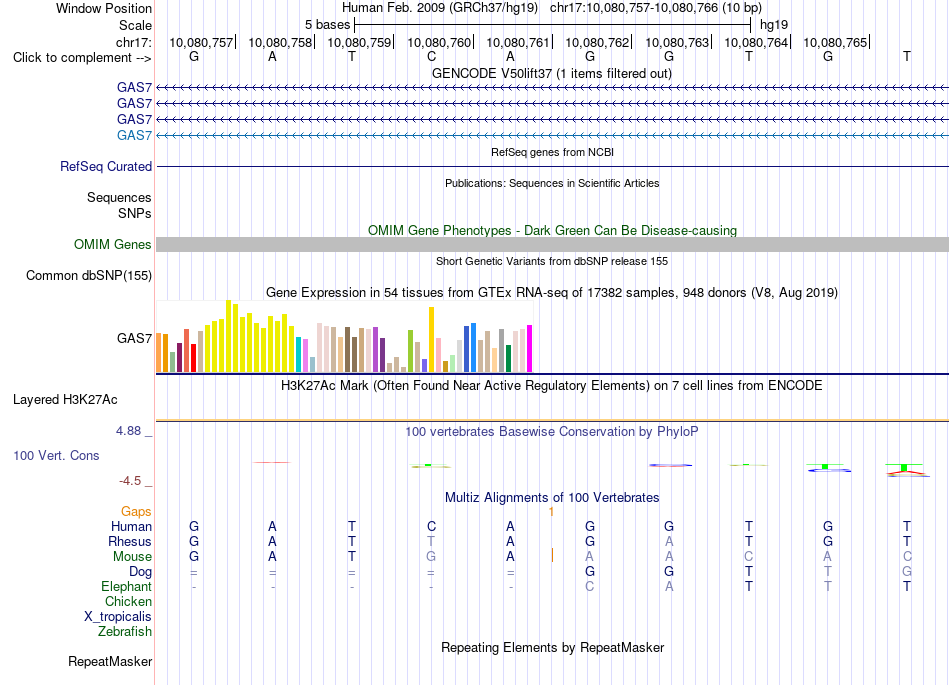Screen dimensions: 950x685
Task: Click the X_tropicalis alignment row label
Action: pos(118,617)
